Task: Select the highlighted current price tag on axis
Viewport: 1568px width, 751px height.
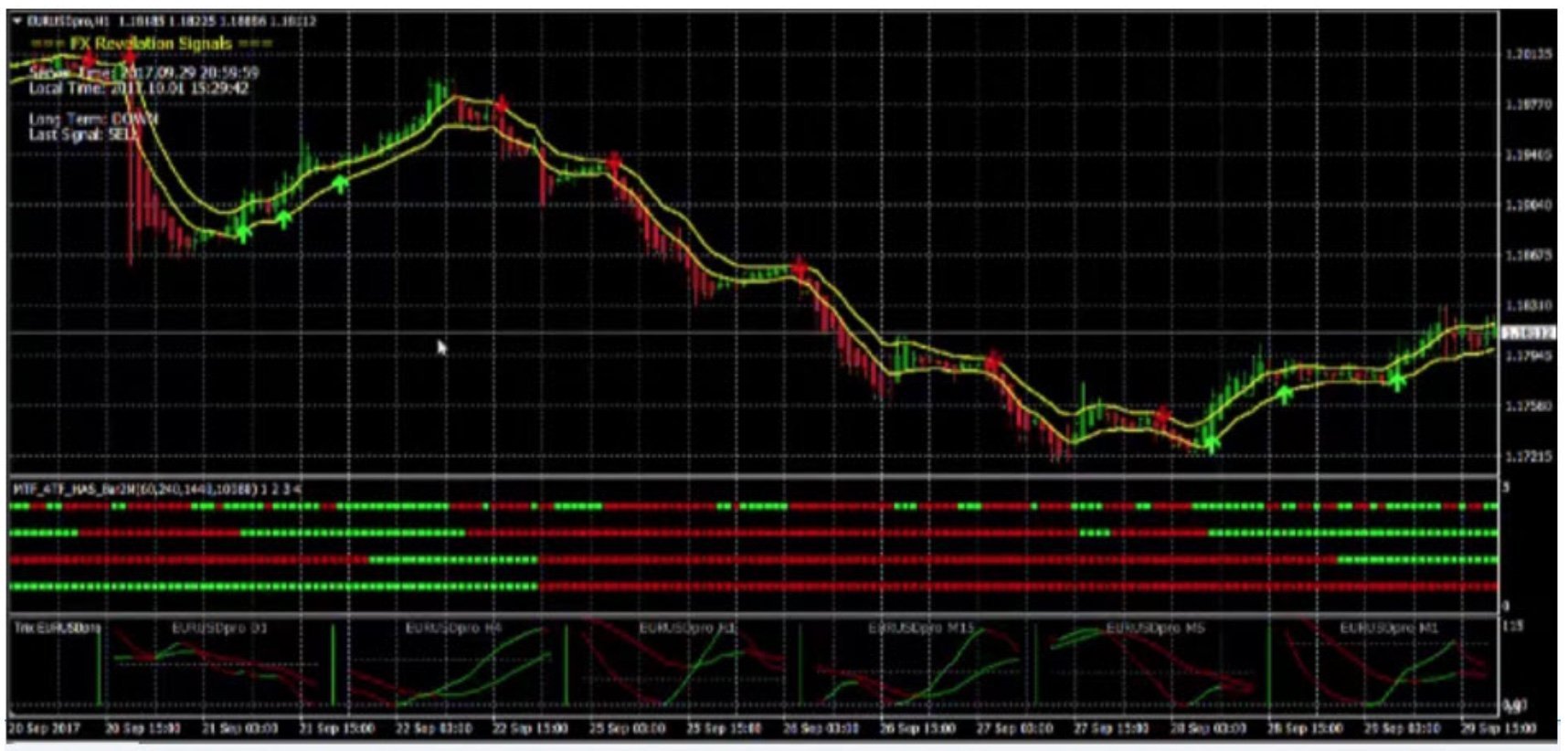Action: tap(1529, 333)
